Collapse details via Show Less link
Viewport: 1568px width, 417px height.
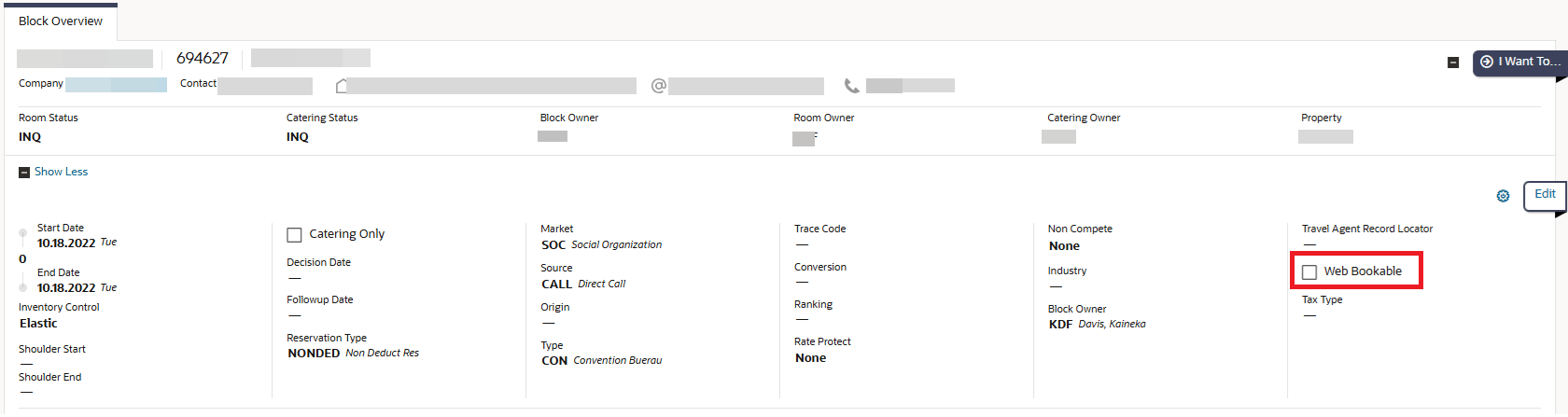pyautogui.click(x=61, y=172)
